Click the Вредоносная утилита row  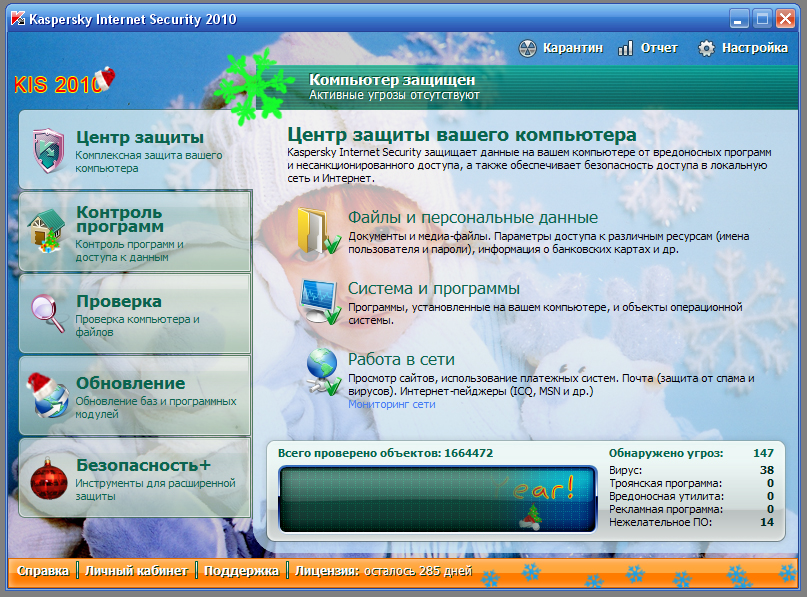691,497
